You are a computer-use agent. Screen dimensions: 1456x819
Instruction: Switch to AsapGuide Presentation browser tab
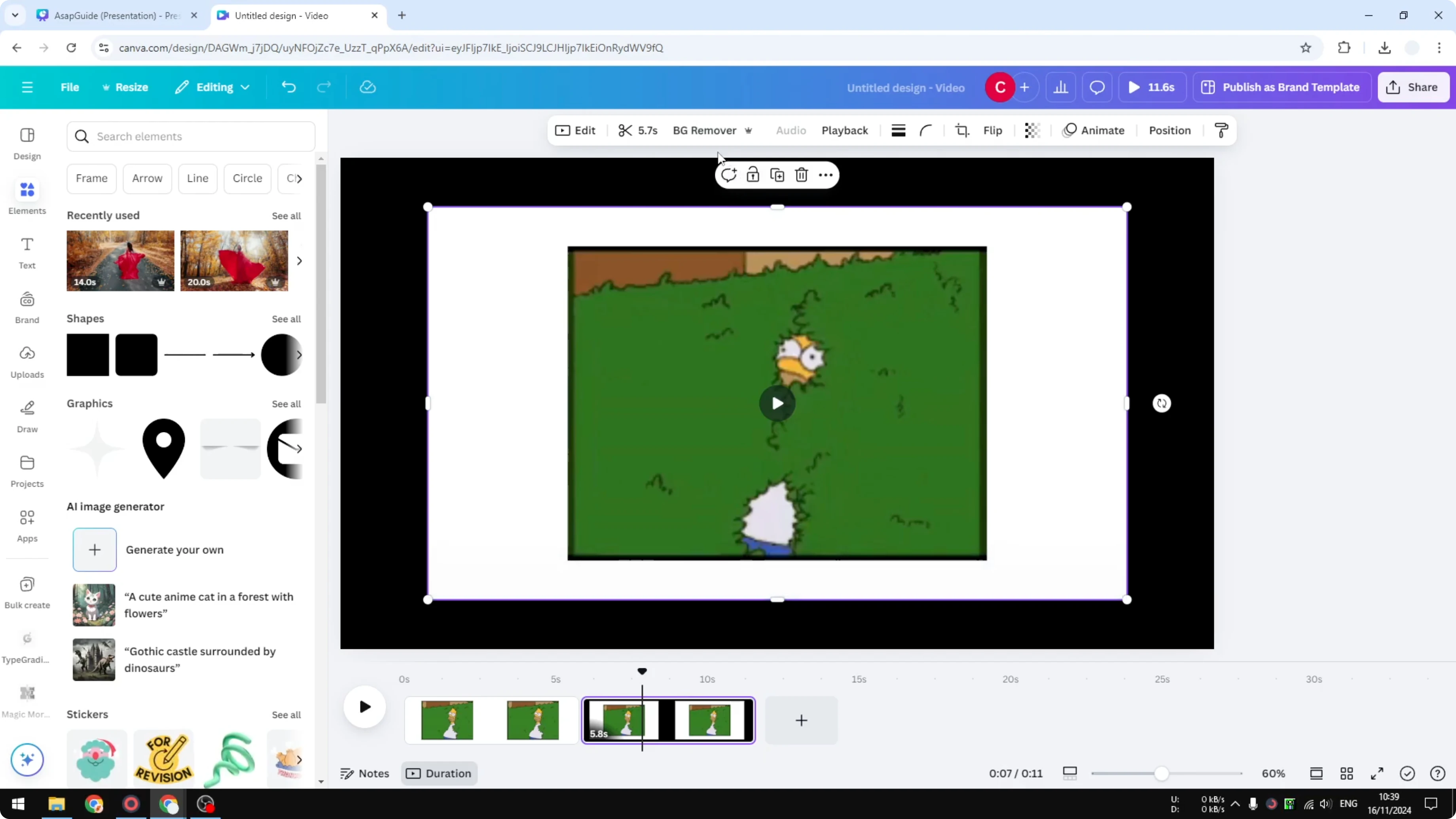pos(116,15)
